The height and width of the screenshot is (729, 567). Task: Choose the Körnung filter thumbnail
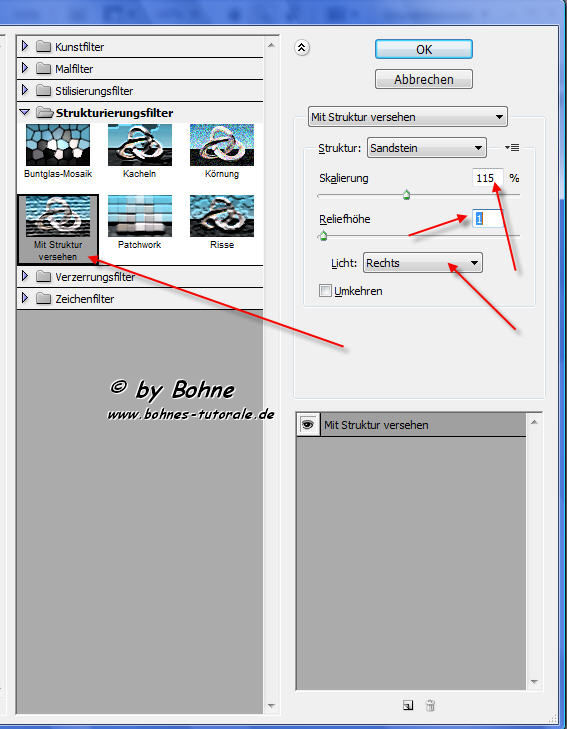coord(222,145)
